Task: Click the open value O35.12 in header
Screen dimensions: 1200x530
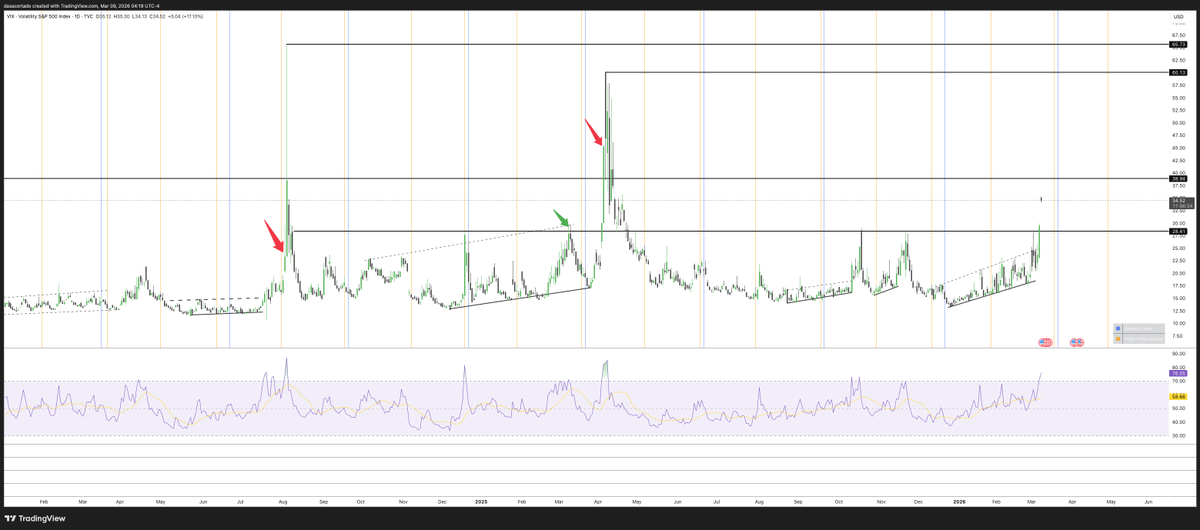Action: [x=103, y=16]
